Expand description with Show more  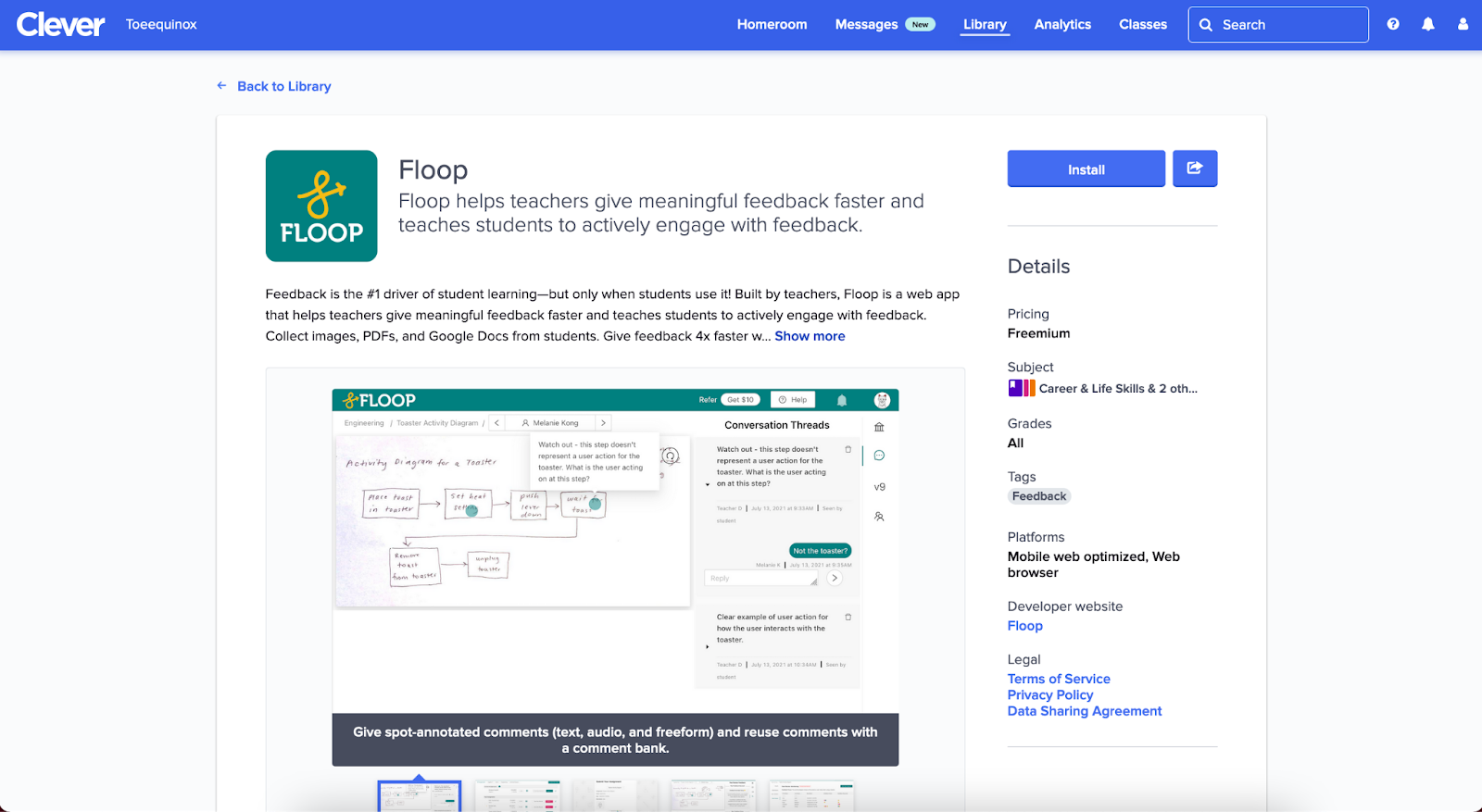tap(810, 336)
